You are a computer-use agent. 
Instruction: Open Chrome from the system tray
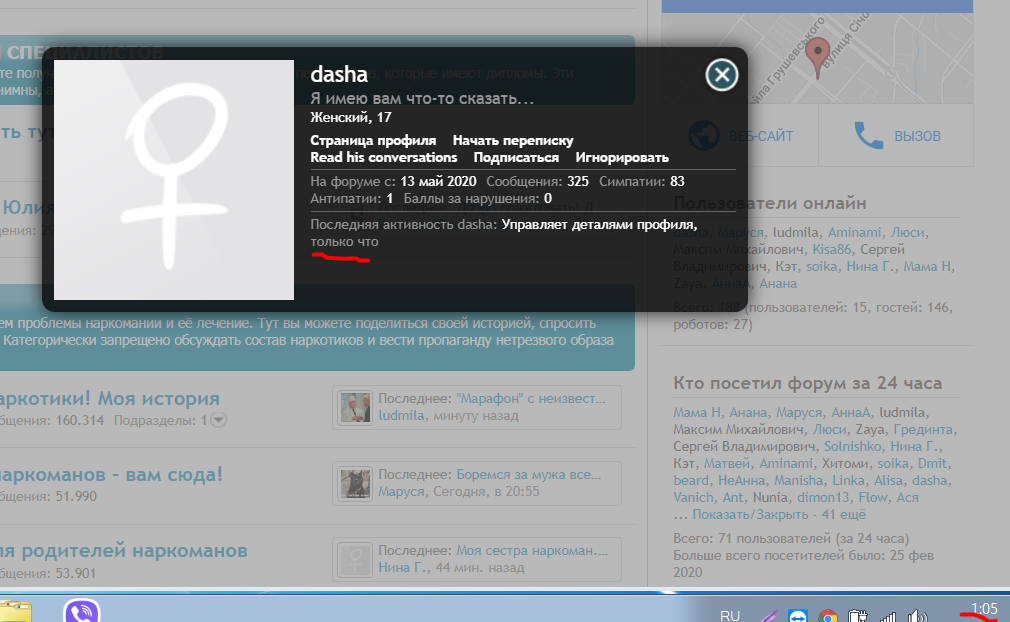tap(828, 610)
